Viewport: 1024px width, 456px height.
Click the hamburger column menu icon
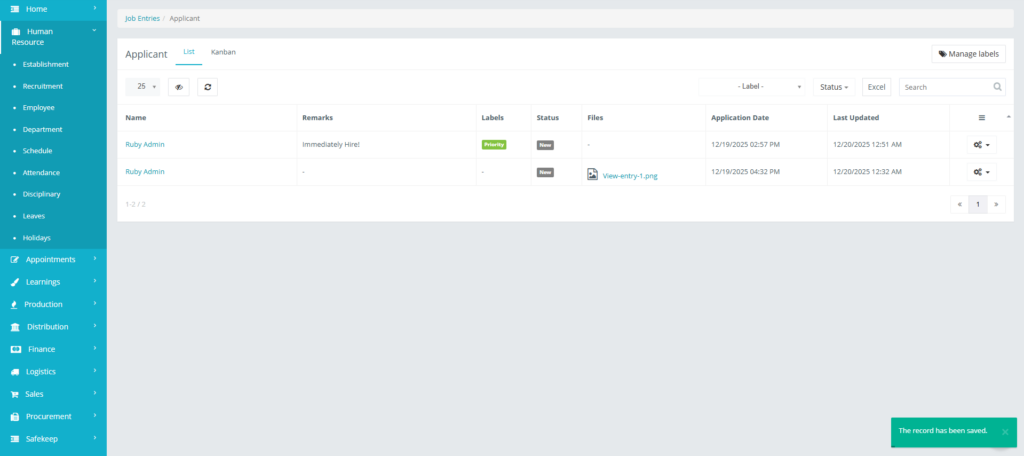(981, 118)
